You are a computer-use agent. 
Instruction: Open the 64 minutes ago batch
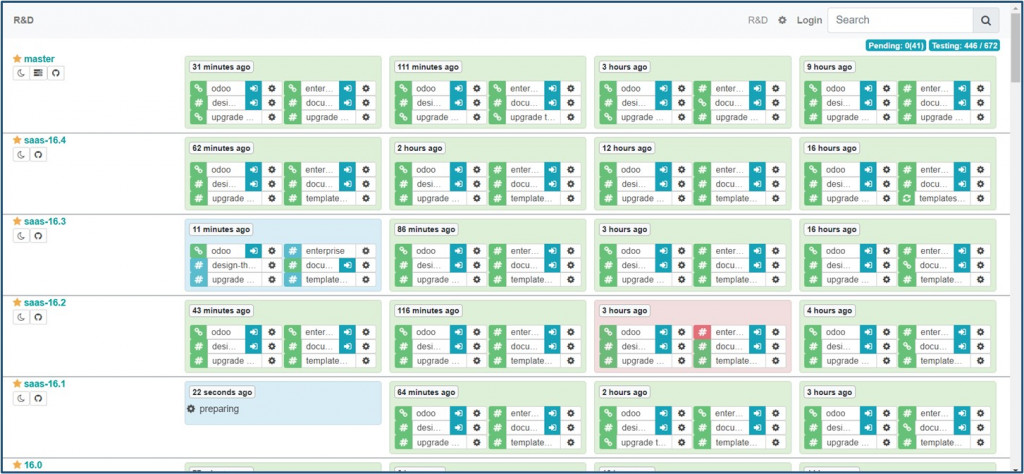[x=426, y=392]
